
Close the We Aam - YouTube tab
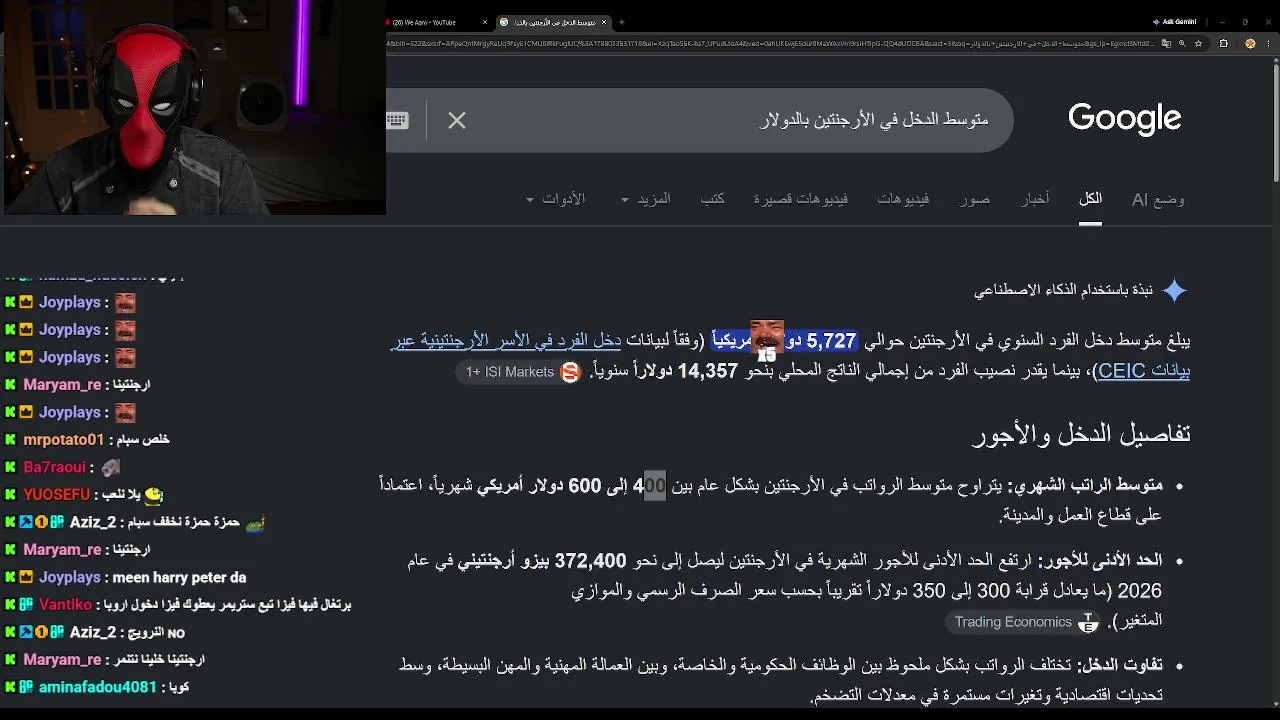485,22
